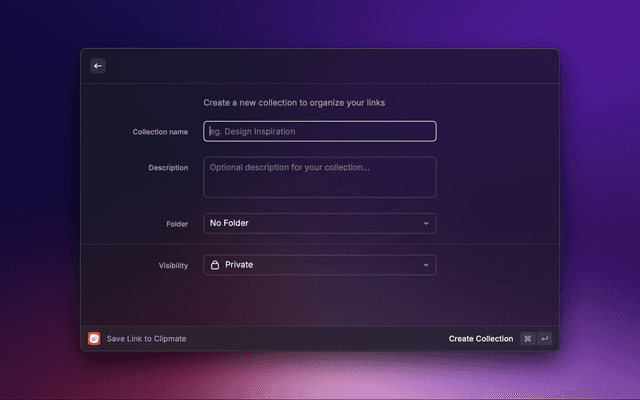Click the "Description" field label
The width and height of the screenshot is (640, 400).
coord(168,168)
